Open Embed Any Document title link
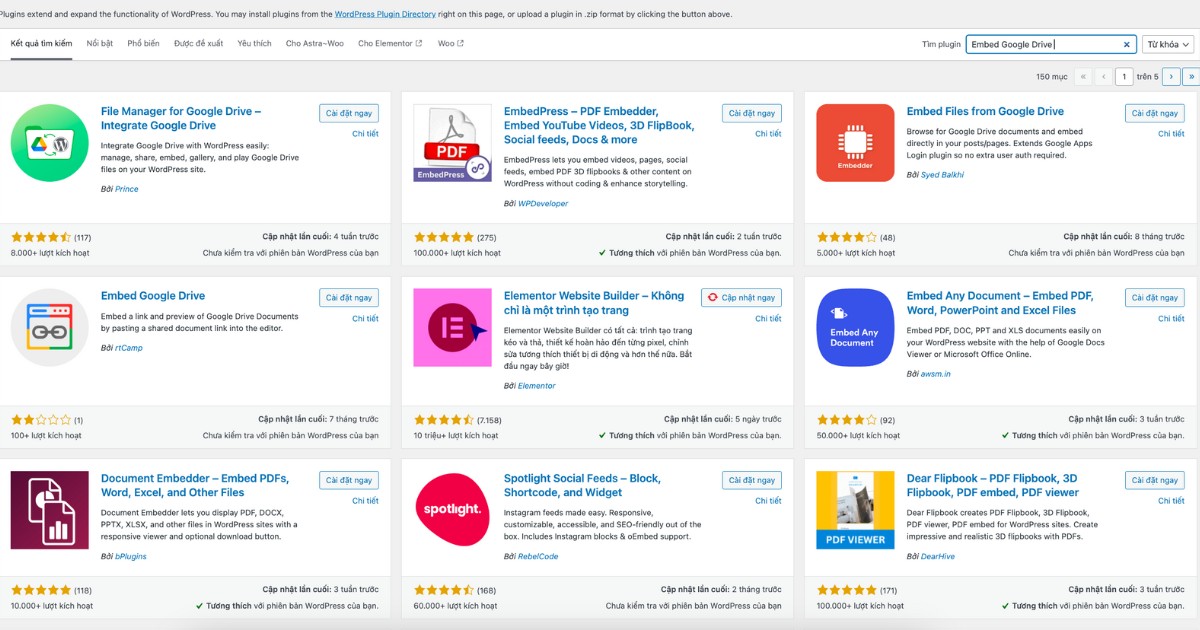Screen dimensions: 1200x630 [1000, 302]
